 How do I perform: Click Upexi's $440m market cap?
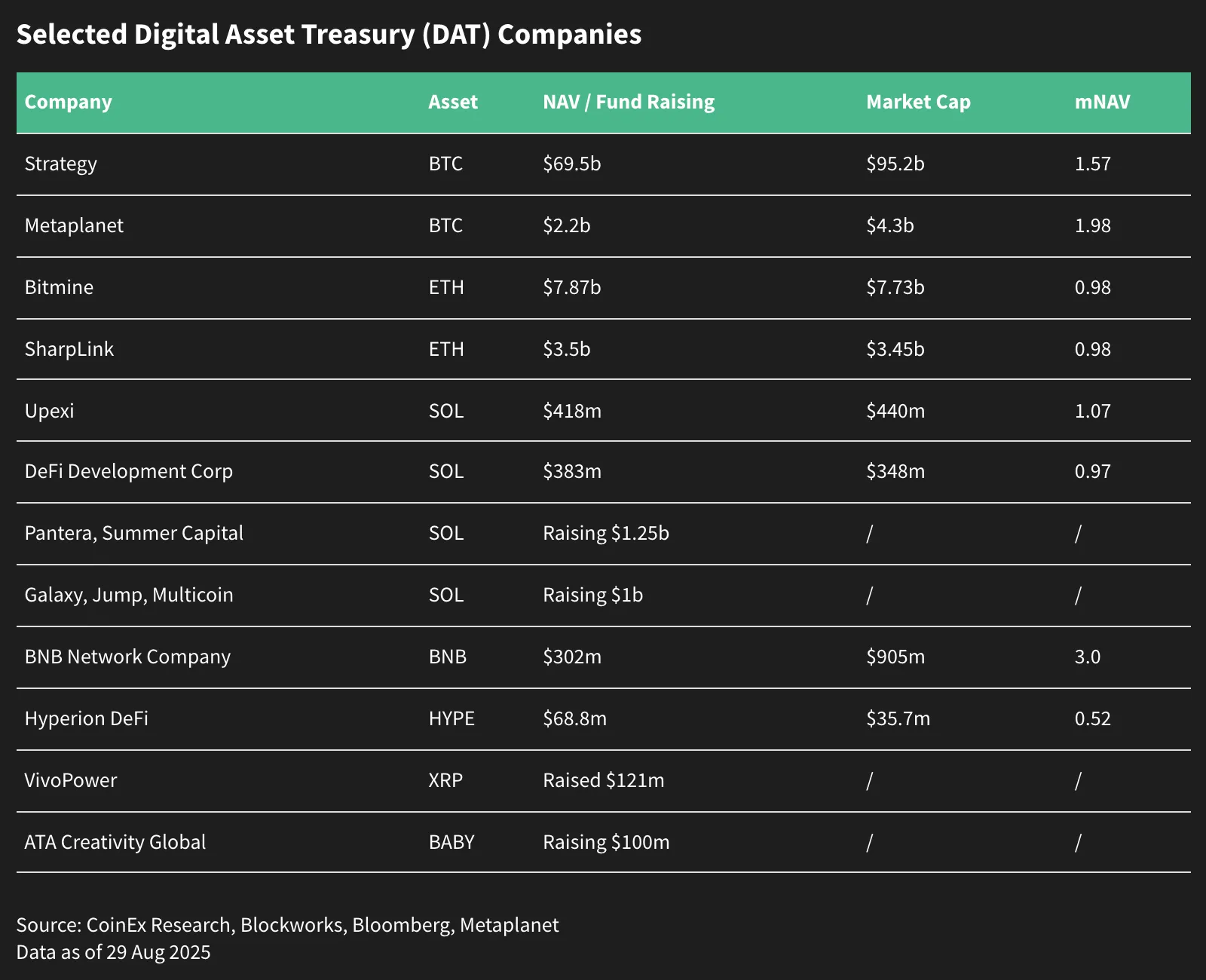point(895,411)
